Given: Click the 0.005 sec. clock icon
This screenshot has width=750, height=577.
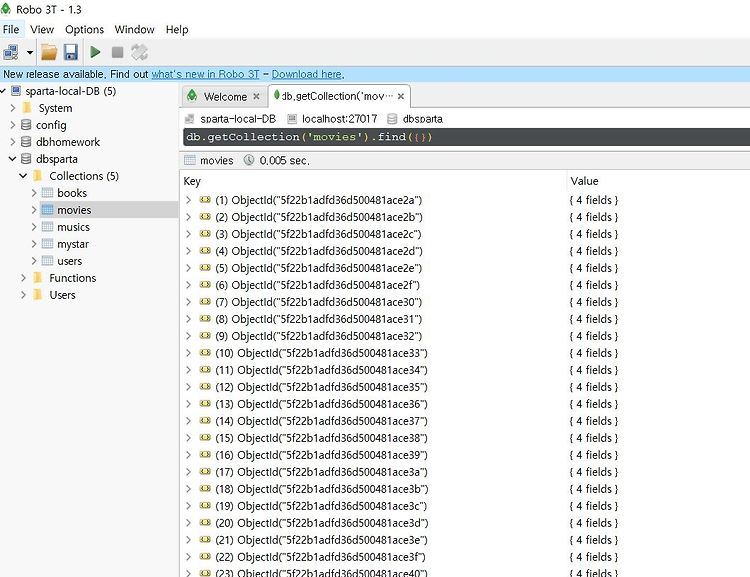Looking at the screenshot, I should pos(249,160).
